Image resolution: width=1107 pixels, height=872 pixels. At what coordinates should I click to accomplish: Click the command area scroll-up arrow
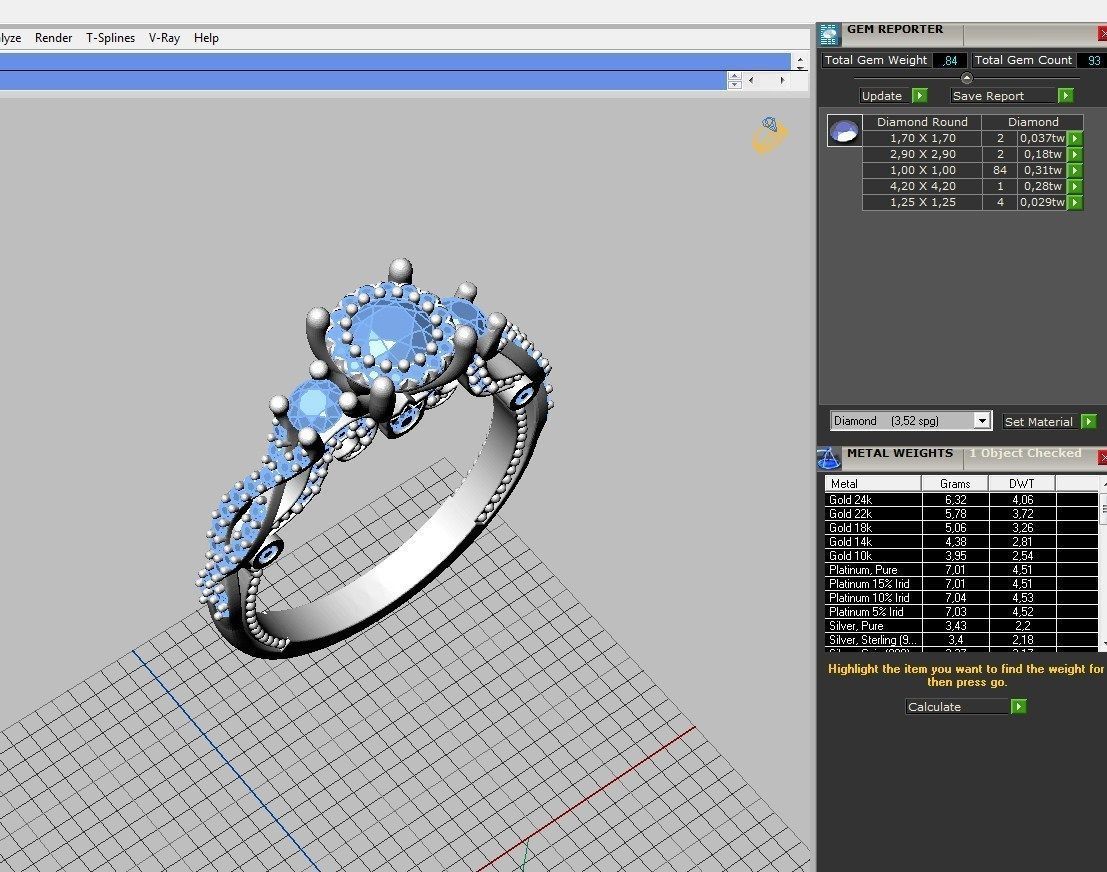click(x=800, y=61)
